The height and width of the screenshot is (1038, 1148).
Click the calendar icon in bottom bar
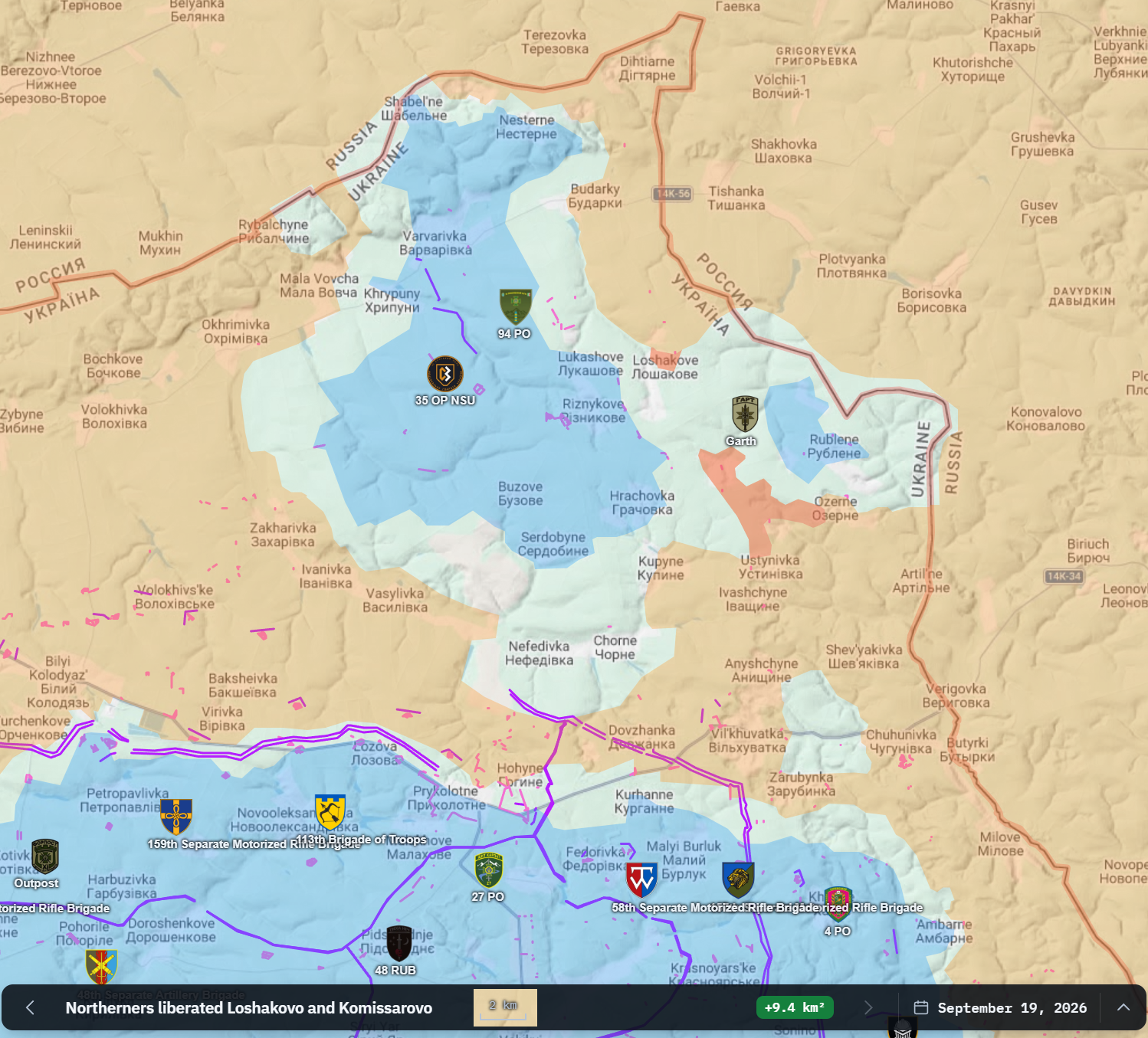(x=921, y=1007)
